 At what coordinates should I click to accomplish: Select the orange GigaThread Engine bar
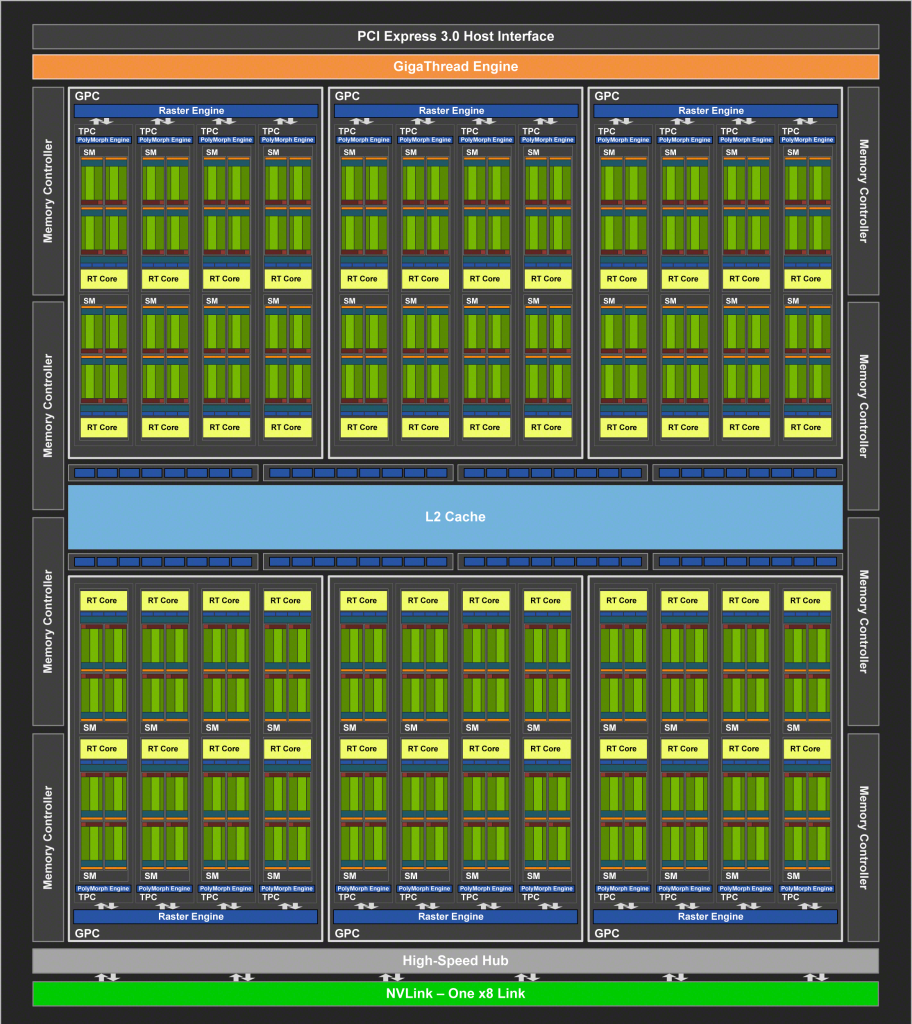[x=455, y=67]
